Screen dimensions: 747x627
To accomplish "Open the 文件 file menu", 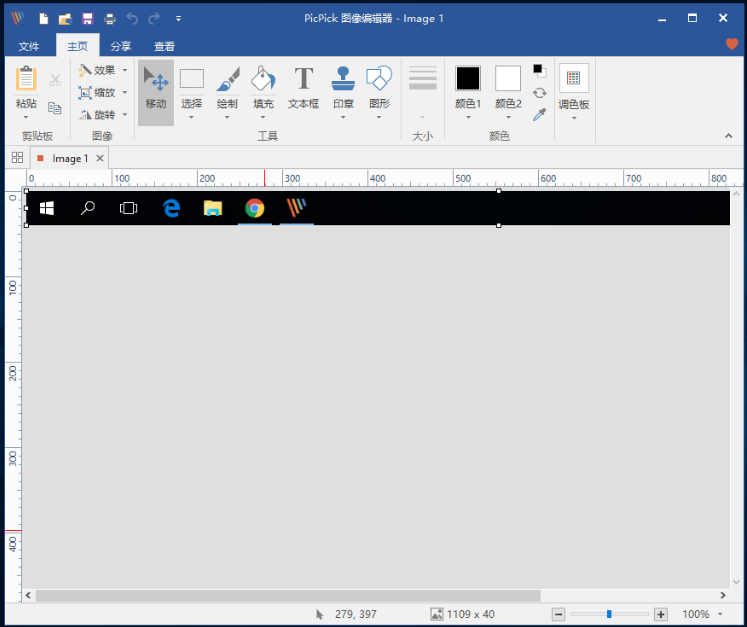I will click(x=29, y=46).
